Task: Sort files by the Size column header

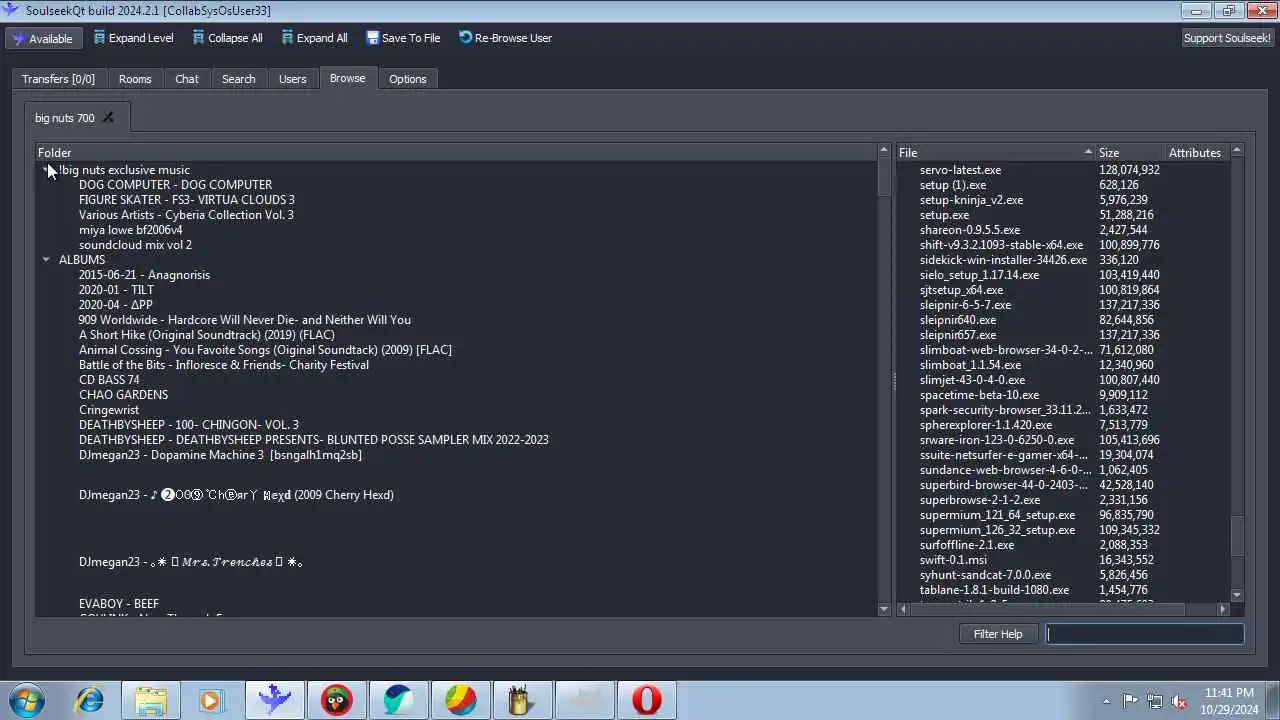Action: pos(1130,153)
